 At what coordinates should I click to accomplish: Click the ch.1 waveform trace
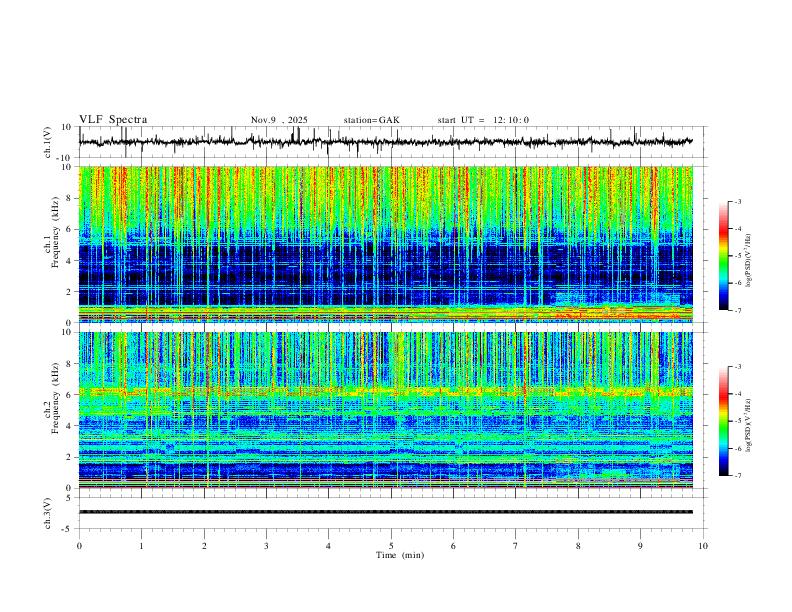coord(385,142)
